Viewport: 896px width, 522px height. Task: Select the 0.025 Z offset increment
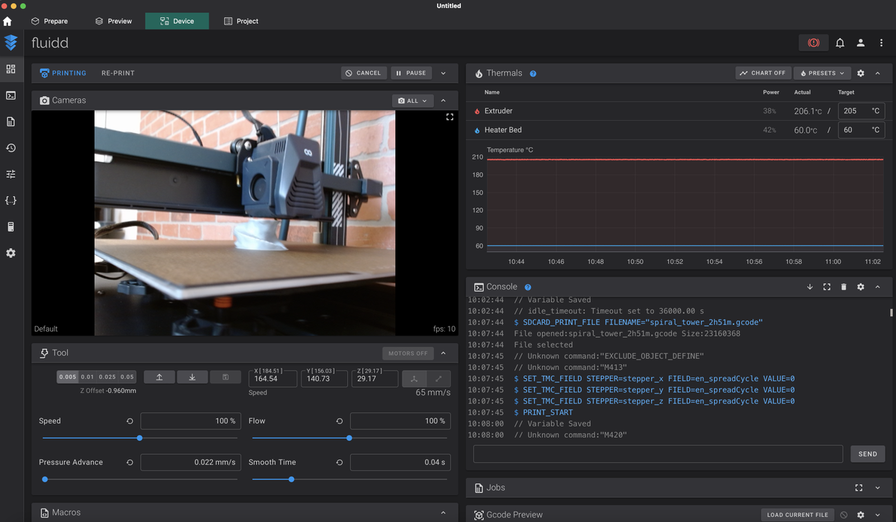106,377
